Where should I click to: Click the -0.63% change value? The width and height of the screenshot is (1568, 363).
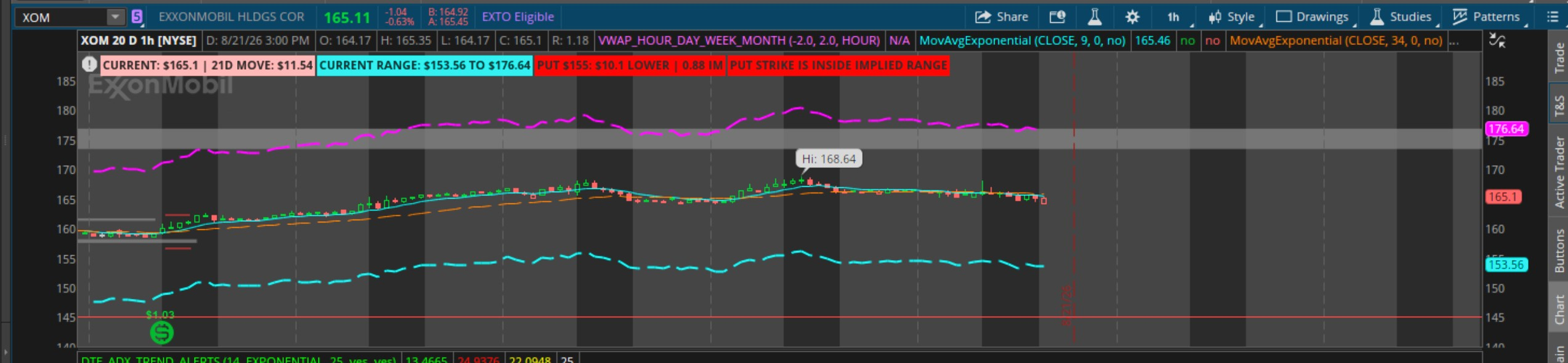pos(399,22)
